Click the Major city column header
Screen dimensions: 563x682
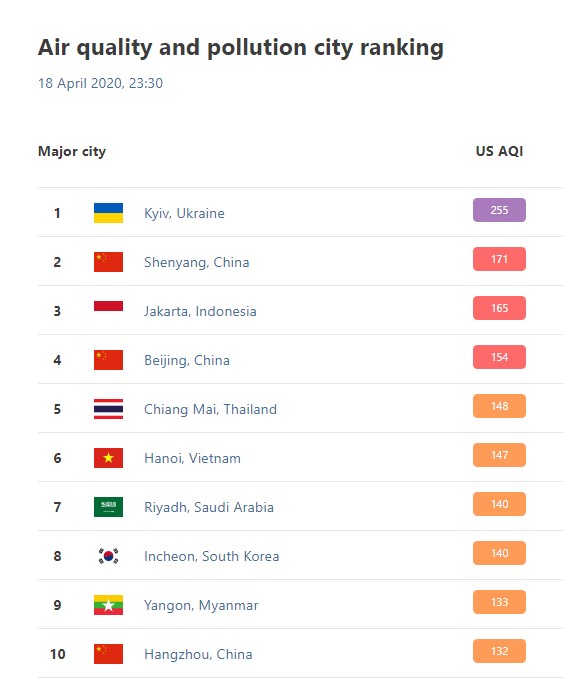pyautogui.click(x=72, y=151)
